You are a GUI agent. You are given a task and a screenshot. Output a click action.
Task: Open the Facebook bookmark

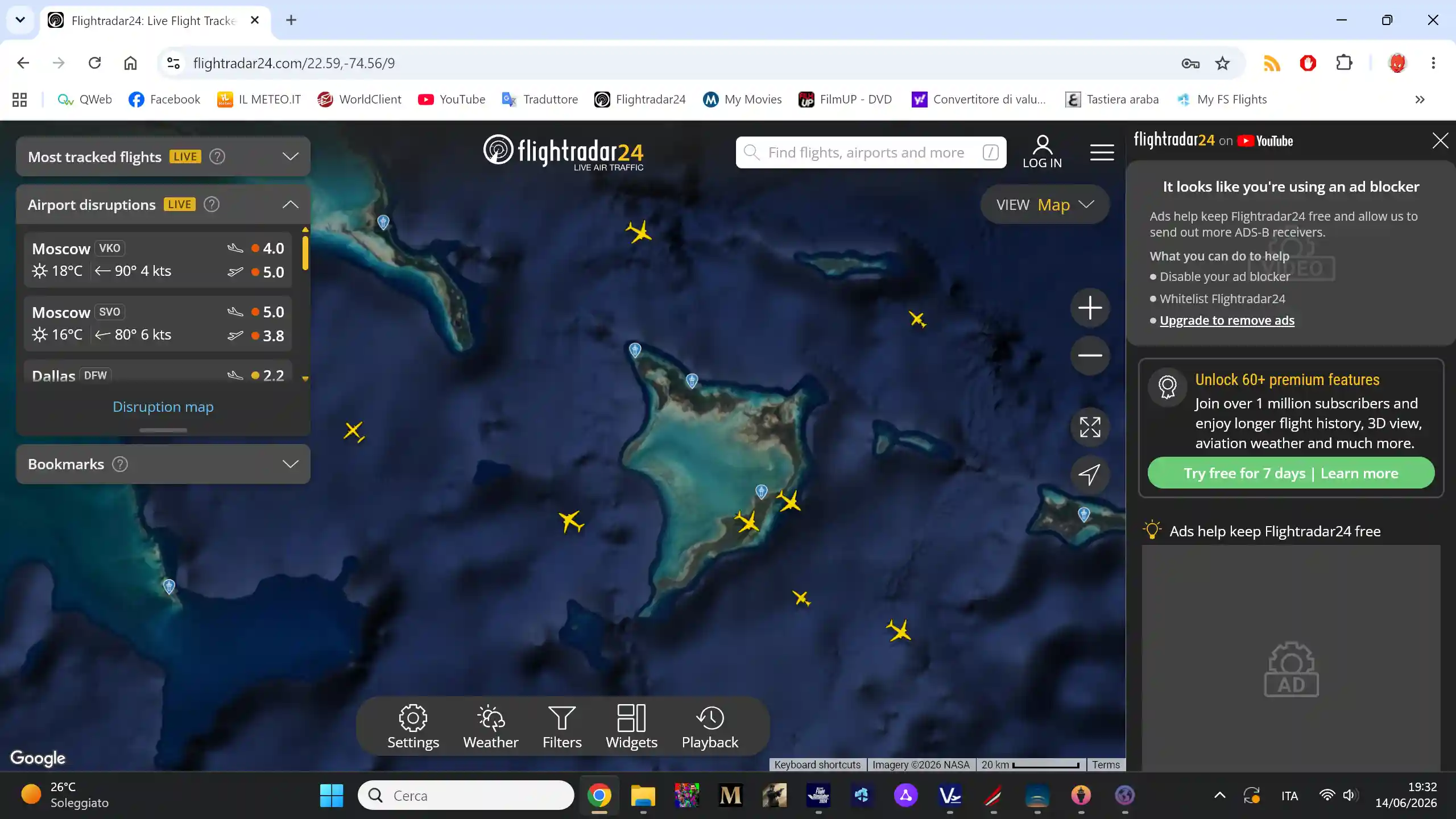(164, 100)
